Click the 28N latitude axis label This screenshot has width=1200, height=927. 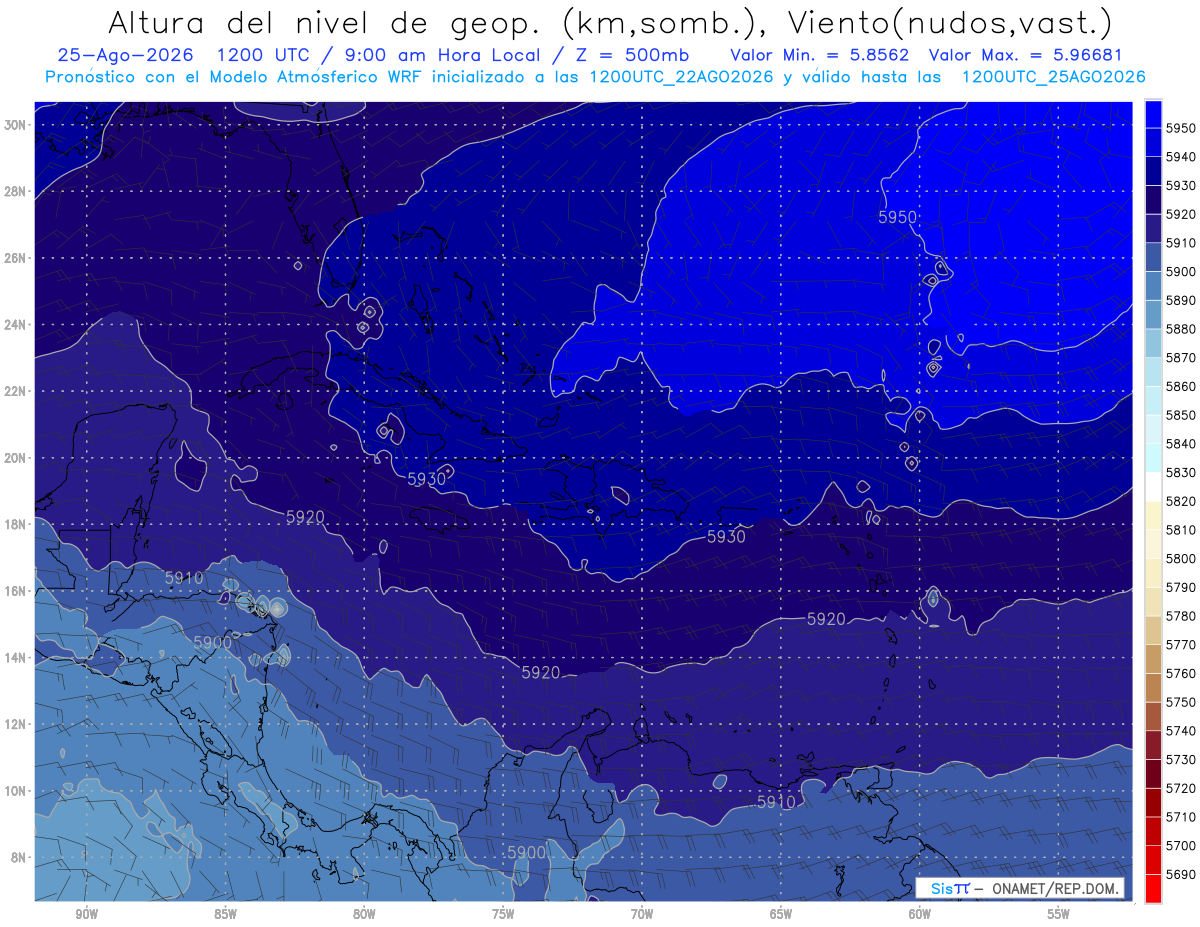(15, 191)
